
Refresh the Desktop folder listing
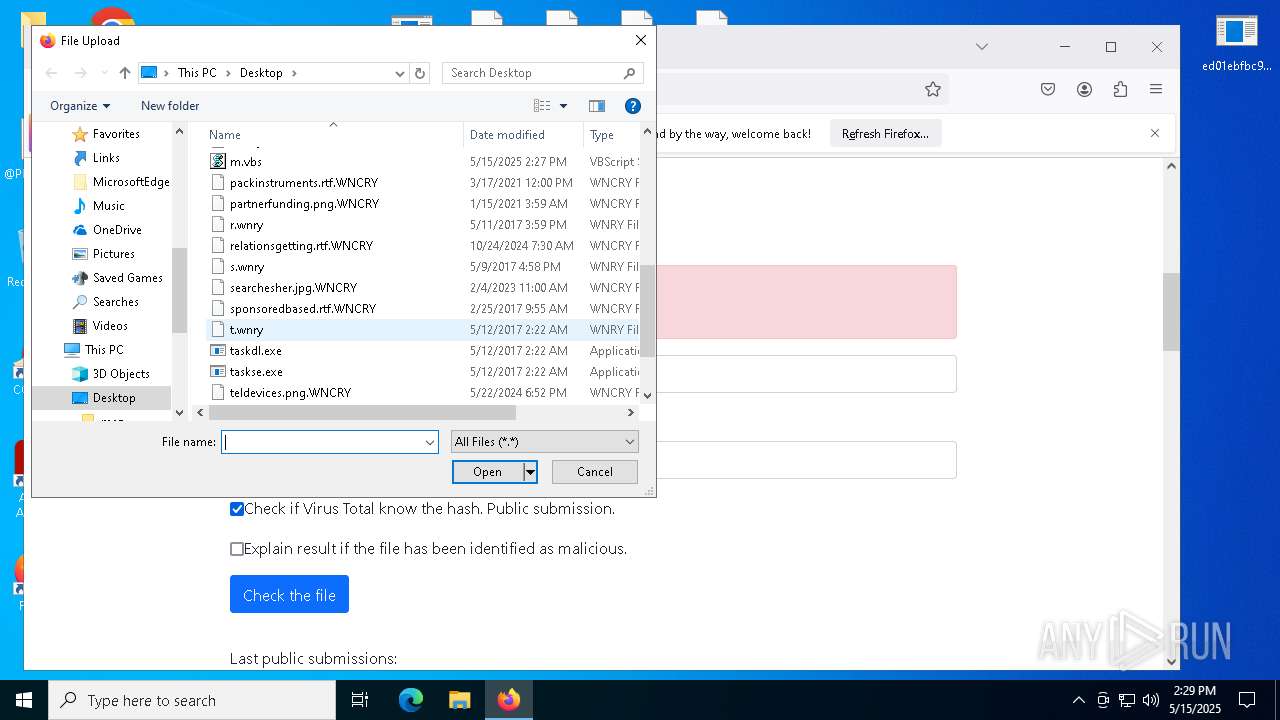[x=420, y=73]
